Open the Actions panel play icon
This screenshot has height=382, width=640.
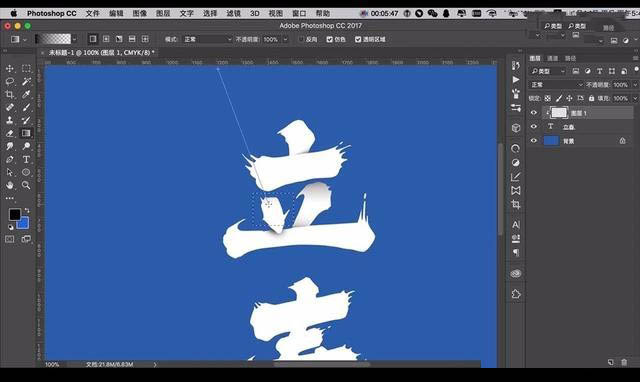pos(516,80)
